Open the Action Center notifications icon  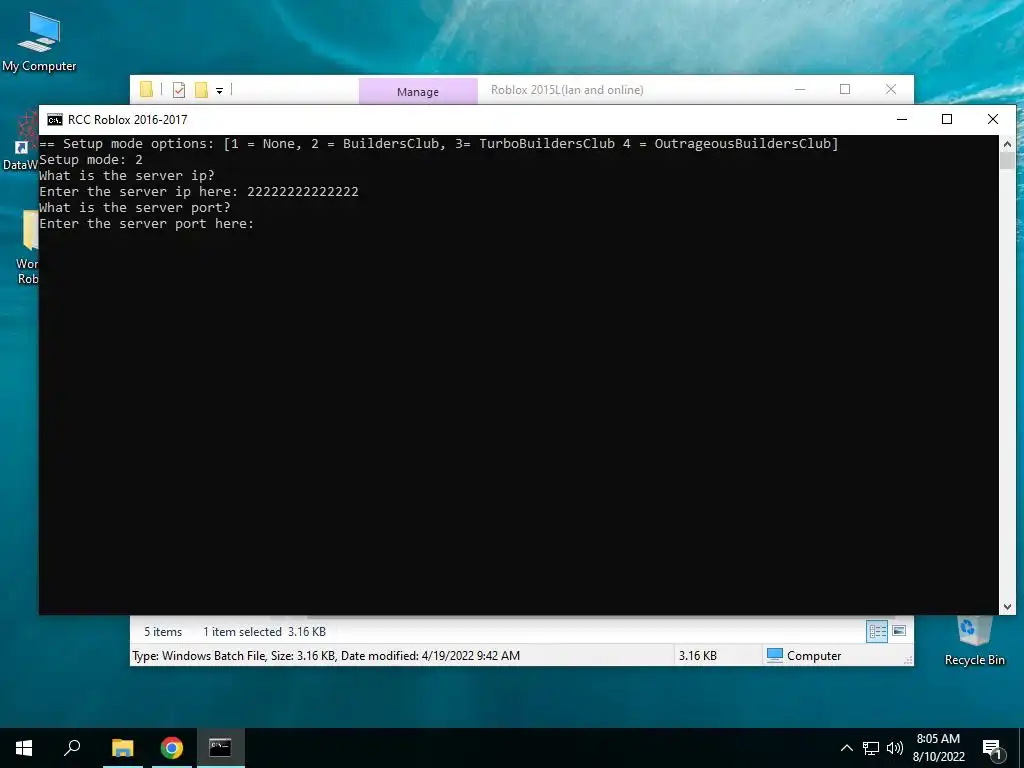(992, 750)
